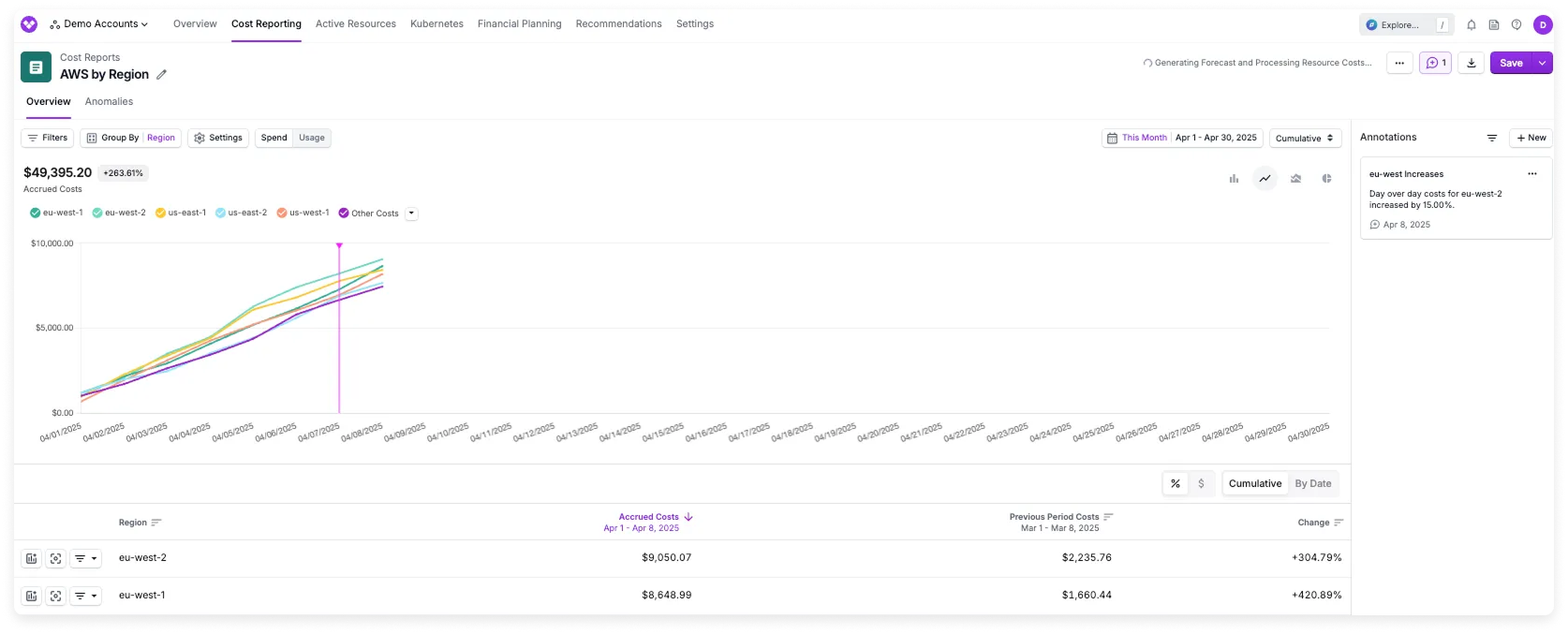Switch to the Anomalies tab
Image resolution: width=1568 pixels, height=634 pixels.
click(x=109, y=101)
